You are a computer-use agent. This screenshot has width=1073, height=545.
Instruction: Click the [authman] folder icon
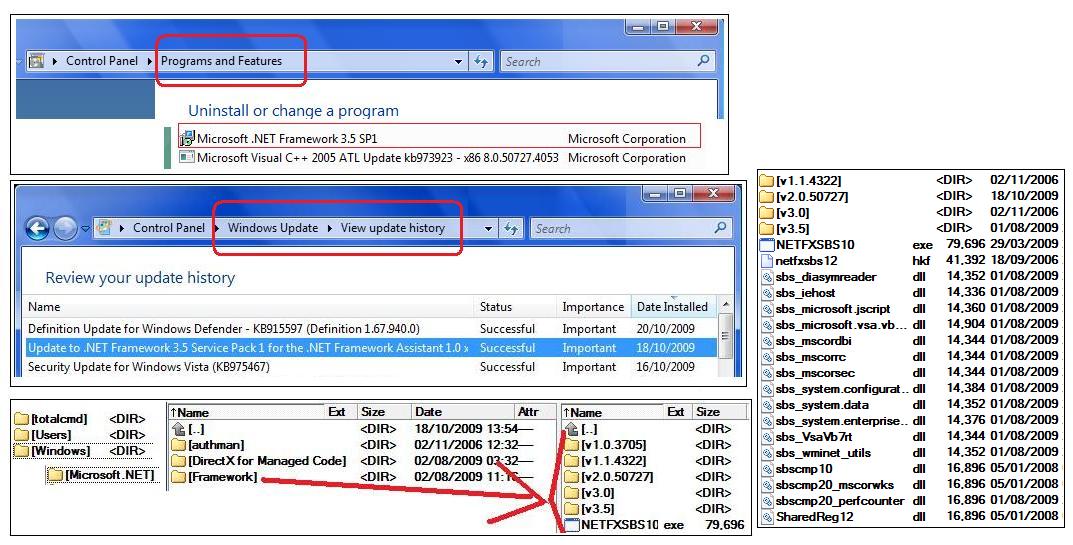[x=179, y=445]
